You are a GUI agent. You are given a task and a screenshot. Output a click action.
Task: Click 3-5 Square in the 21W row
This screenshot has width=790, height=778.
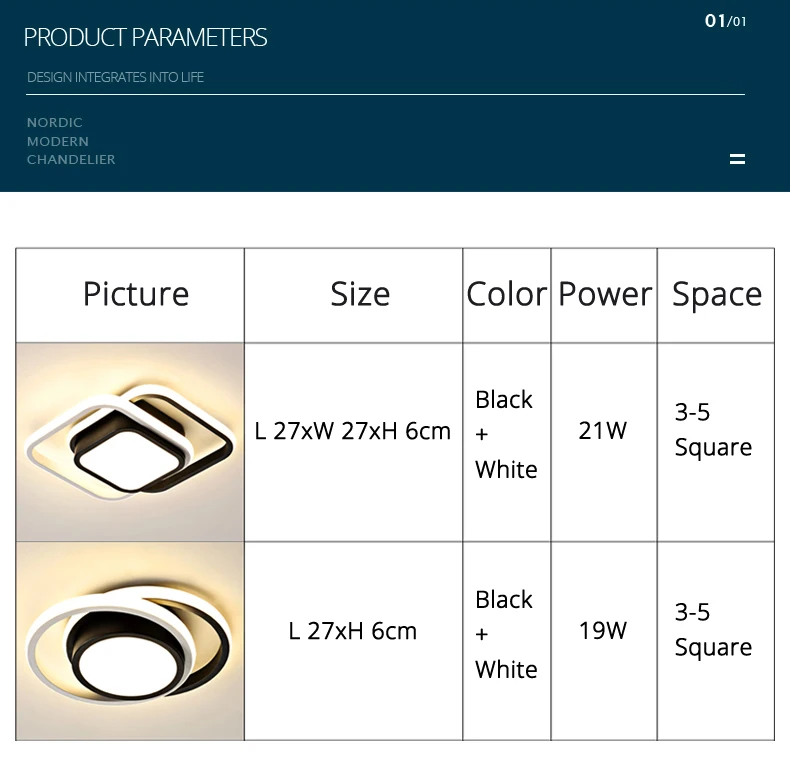tap(713, 430)
